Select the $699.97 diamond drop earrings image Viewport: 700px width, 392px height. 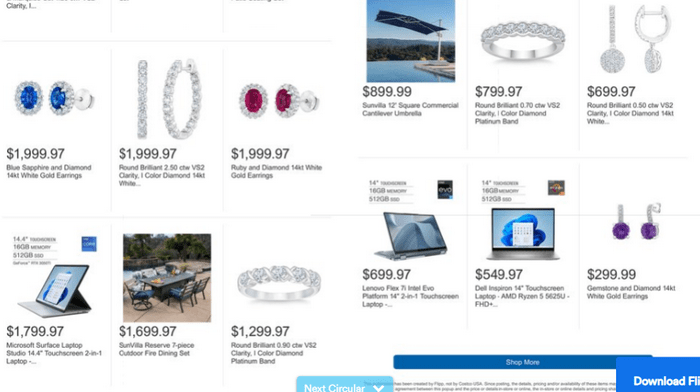pos(635,39)
